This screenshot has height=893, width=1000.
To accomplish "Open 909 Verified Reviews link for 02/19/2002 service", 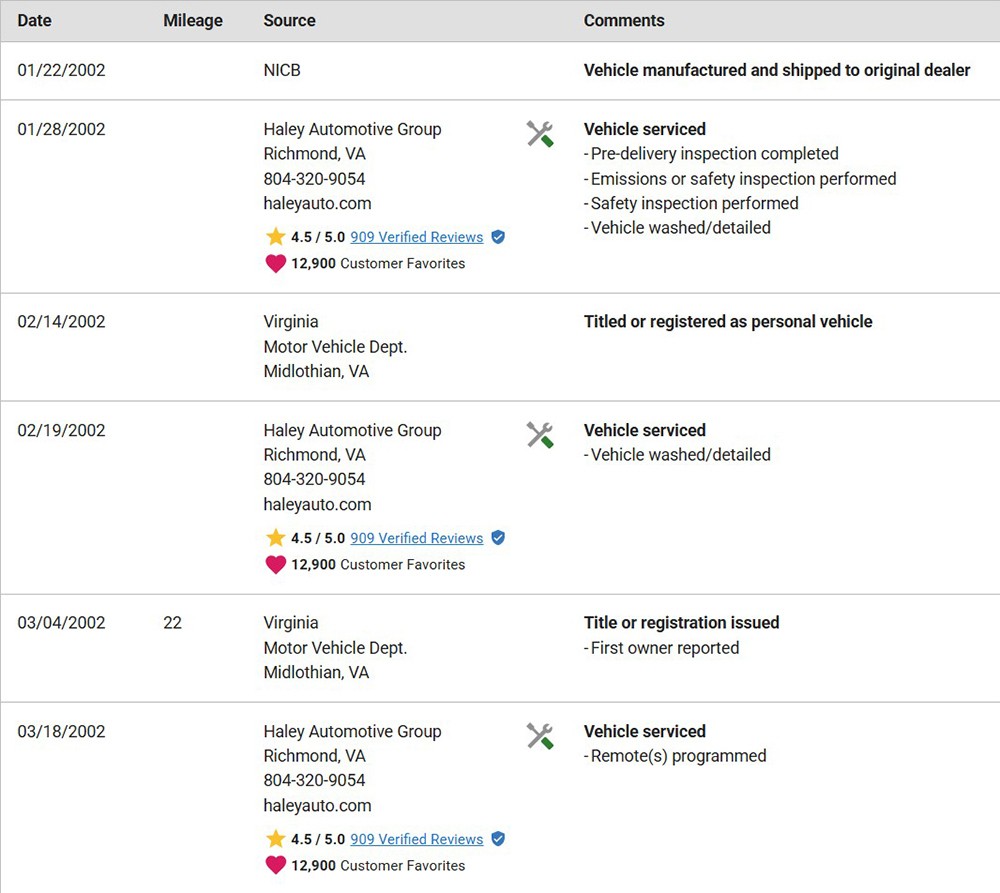I will (416, 538).
